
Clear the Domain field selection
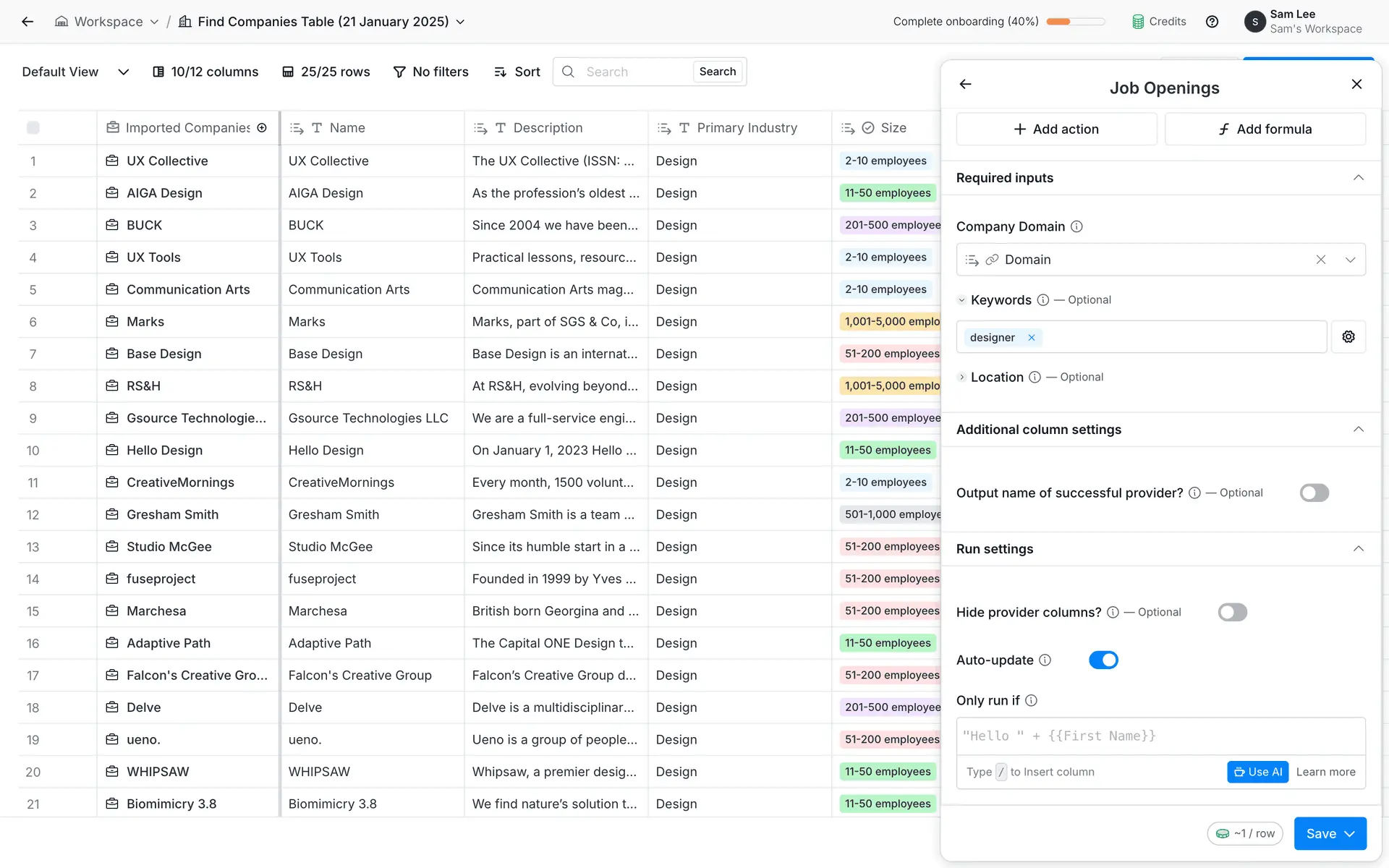point(1320,260)
